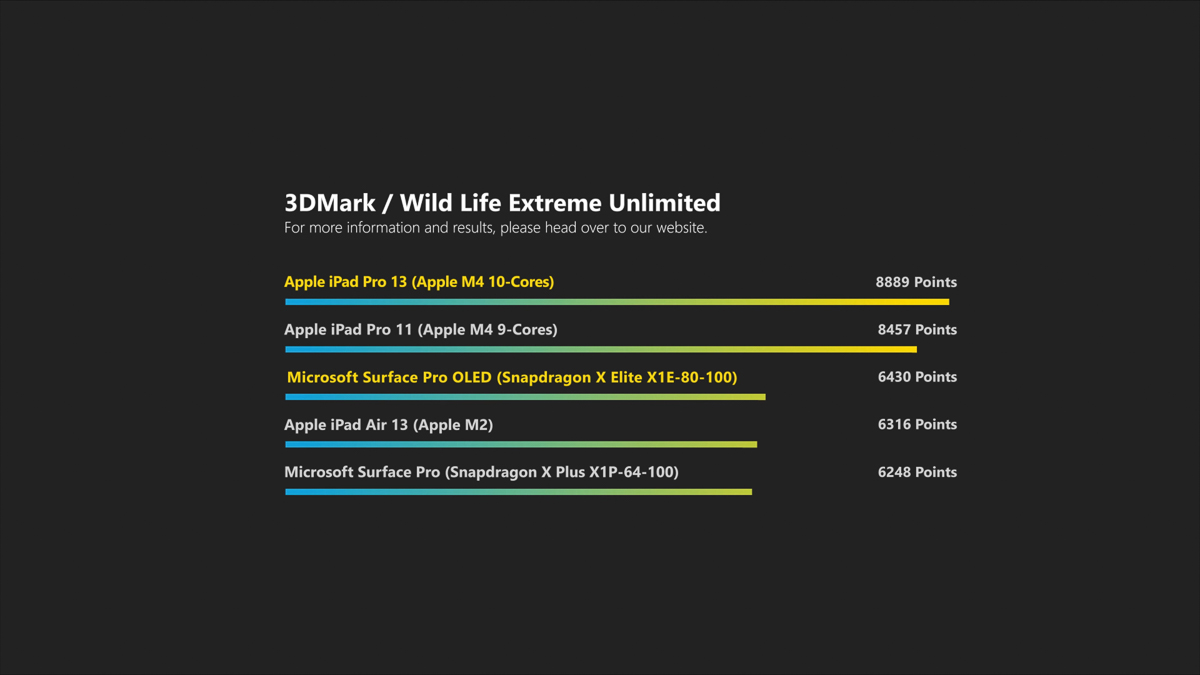Select the 'Apple iPad Air 13 (Apple M2)' label
The image size is (1200, 675).
click(388, 425)
